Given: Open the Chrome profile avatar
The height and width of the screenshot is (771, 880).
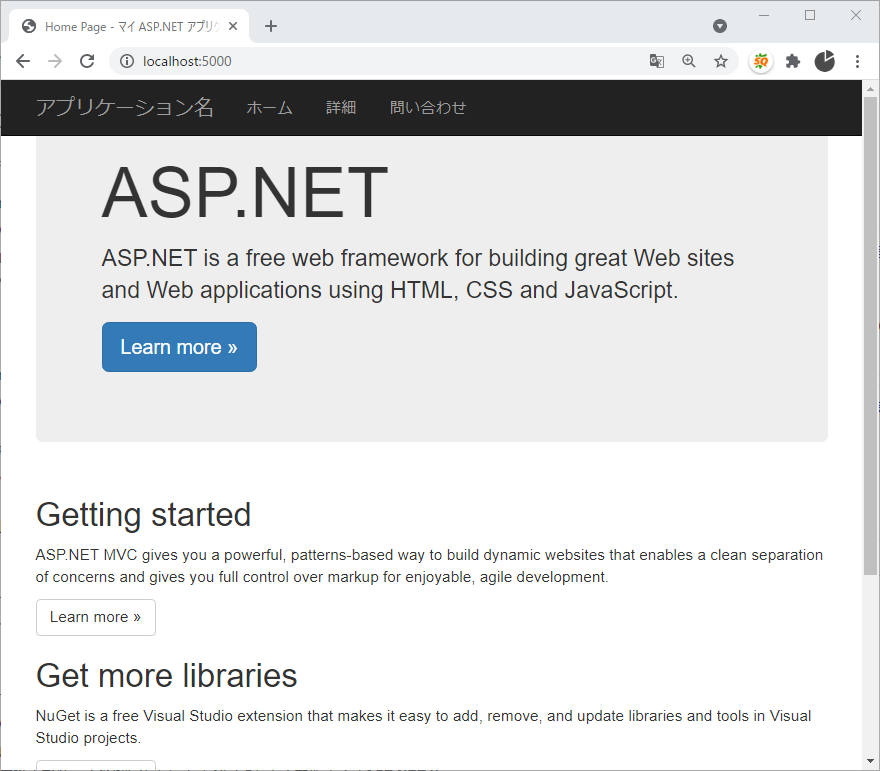Looking at the screenshot, I should pos(824,61).
